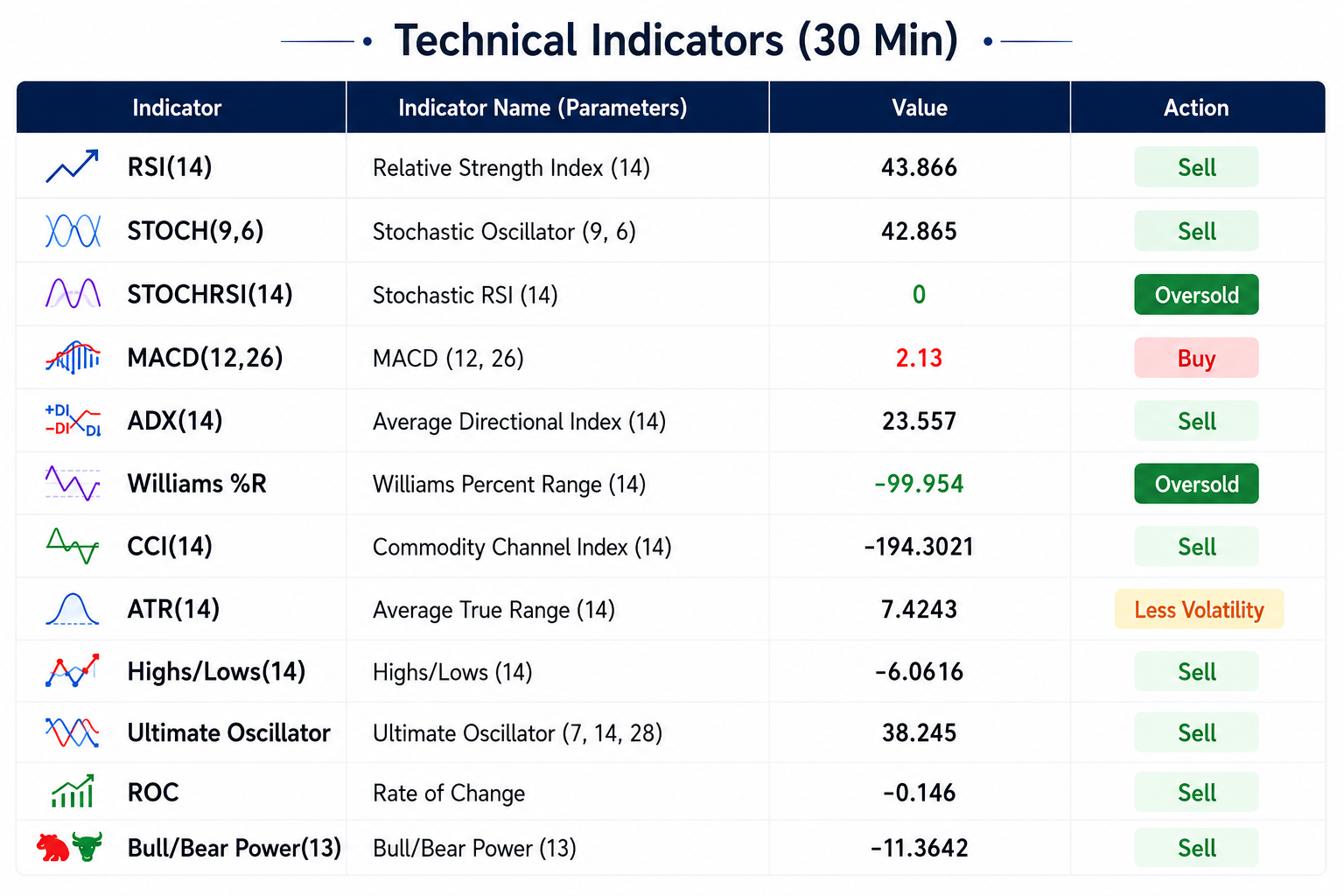
Task: Click the Sell badge in RSI row
Action: (x=1196, y=167)
